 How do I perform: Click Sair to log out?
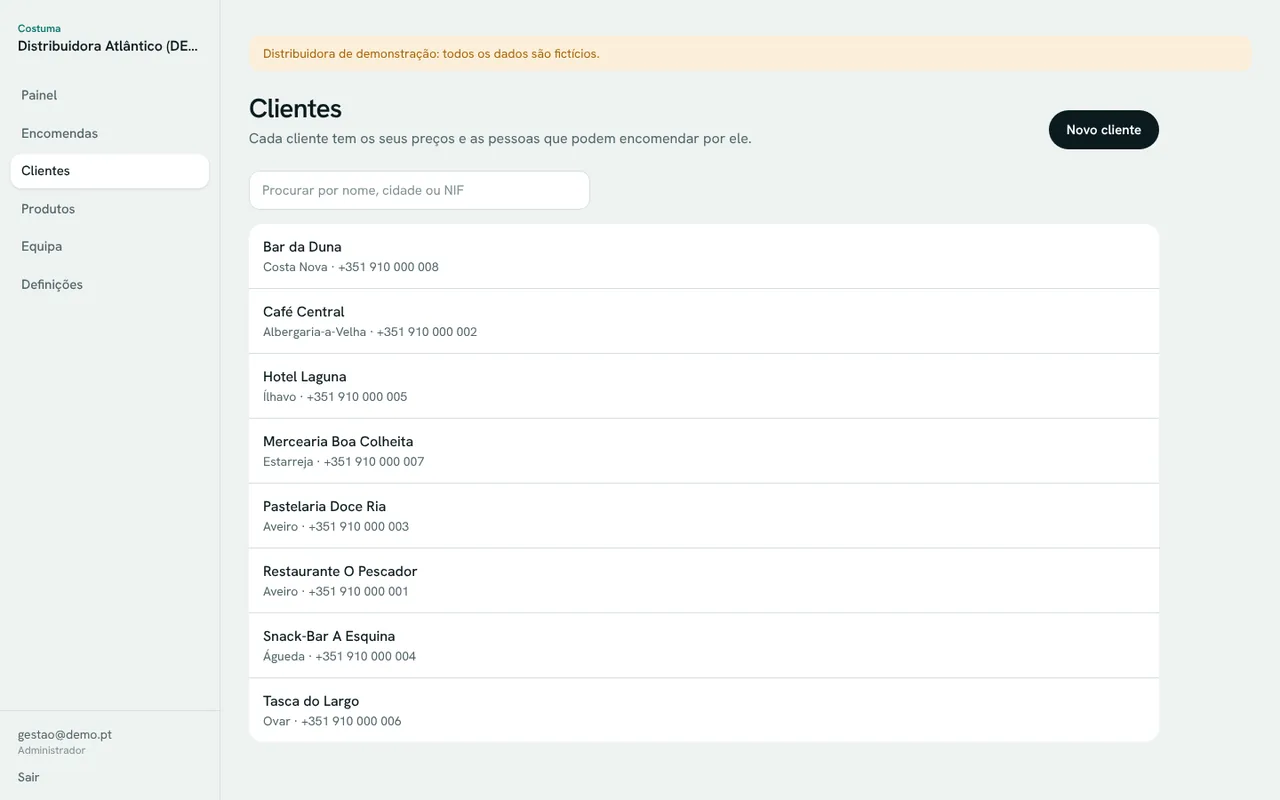click(29, 777)
